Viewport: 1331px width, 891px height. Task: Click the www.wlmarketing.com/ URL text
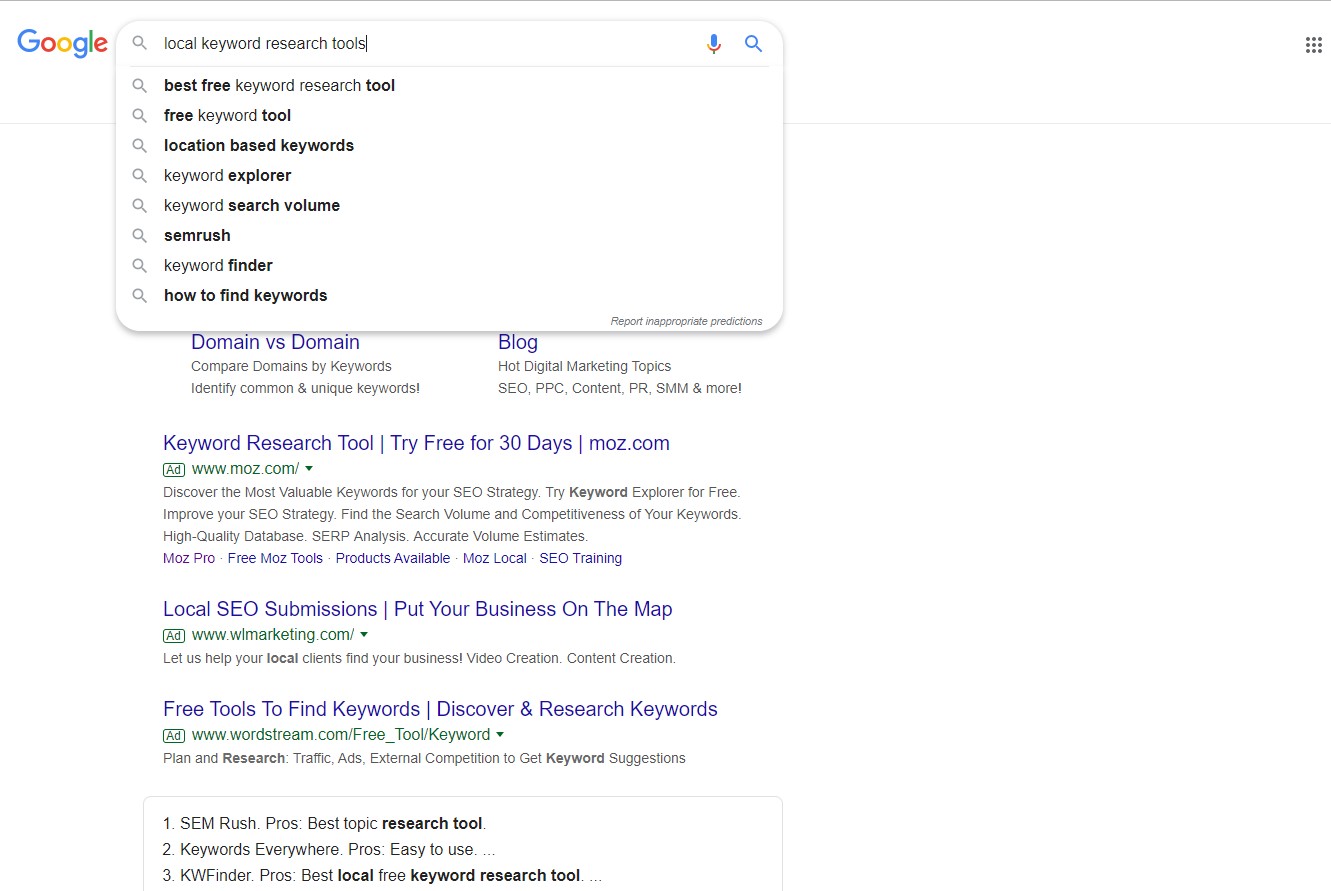pyautogui.click(x=273, y=635)
